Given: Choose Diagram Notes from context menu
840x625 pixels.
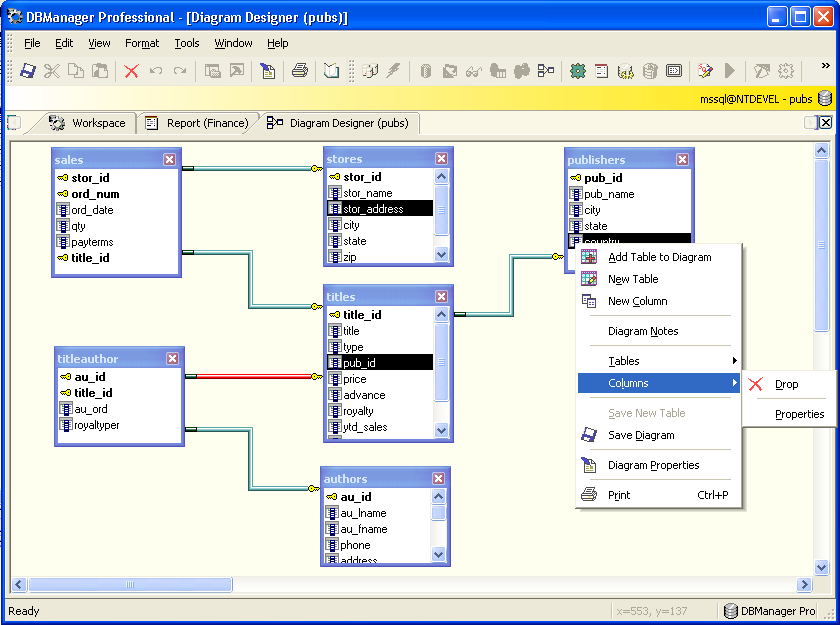Looking at the screenshot, I should 658,331.
